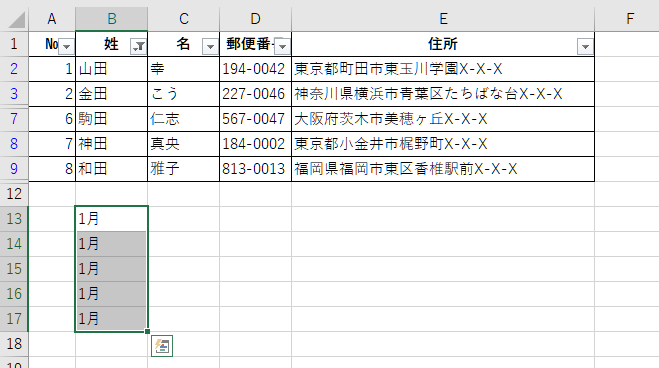This screenshot has width=659, height=368.
Task: Open the No column filter dropdown
Action: 66,46
